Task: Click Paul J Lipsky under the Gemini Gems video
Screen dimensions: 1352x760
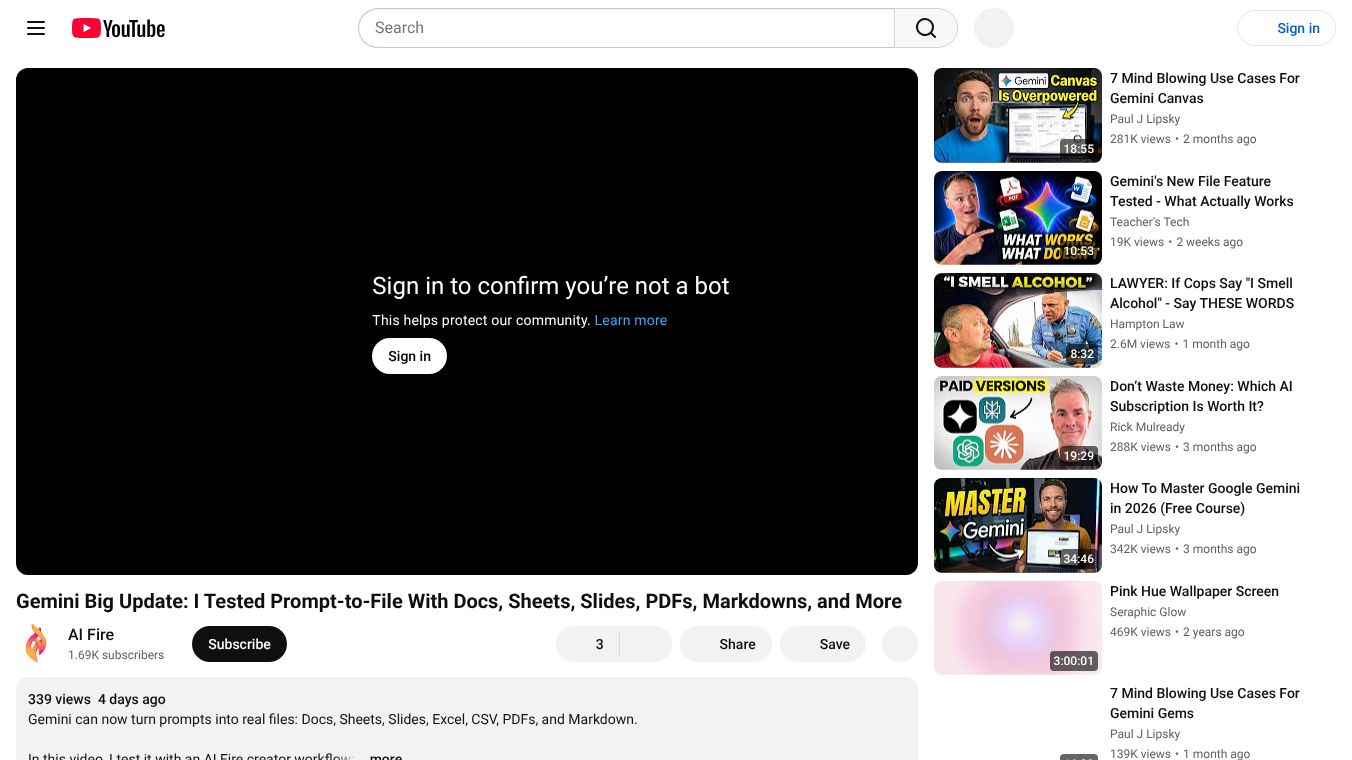Action: pos(1145,734)
